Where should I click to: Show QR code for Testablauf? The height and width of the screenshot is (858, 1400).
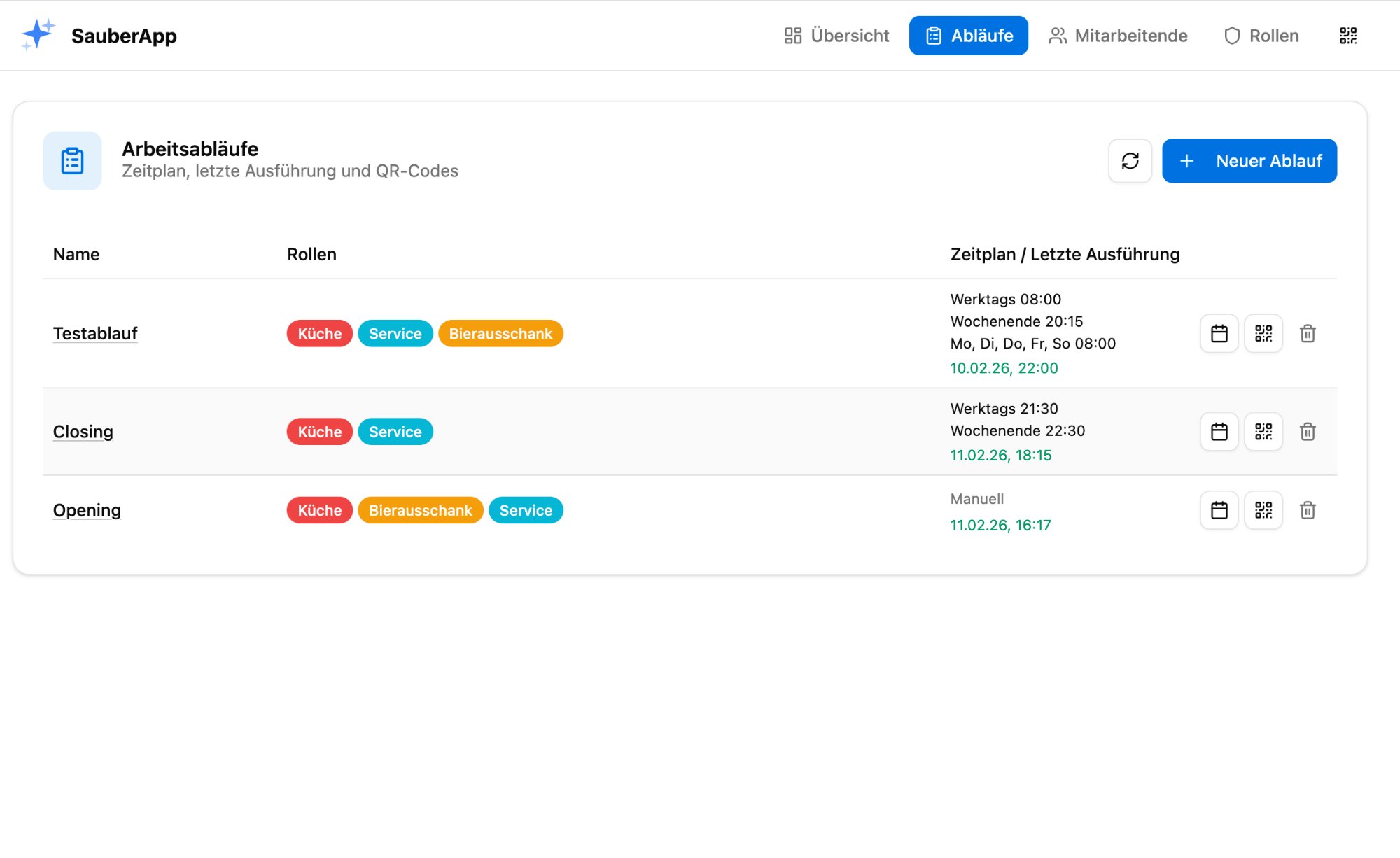(x=1263, y=333)
